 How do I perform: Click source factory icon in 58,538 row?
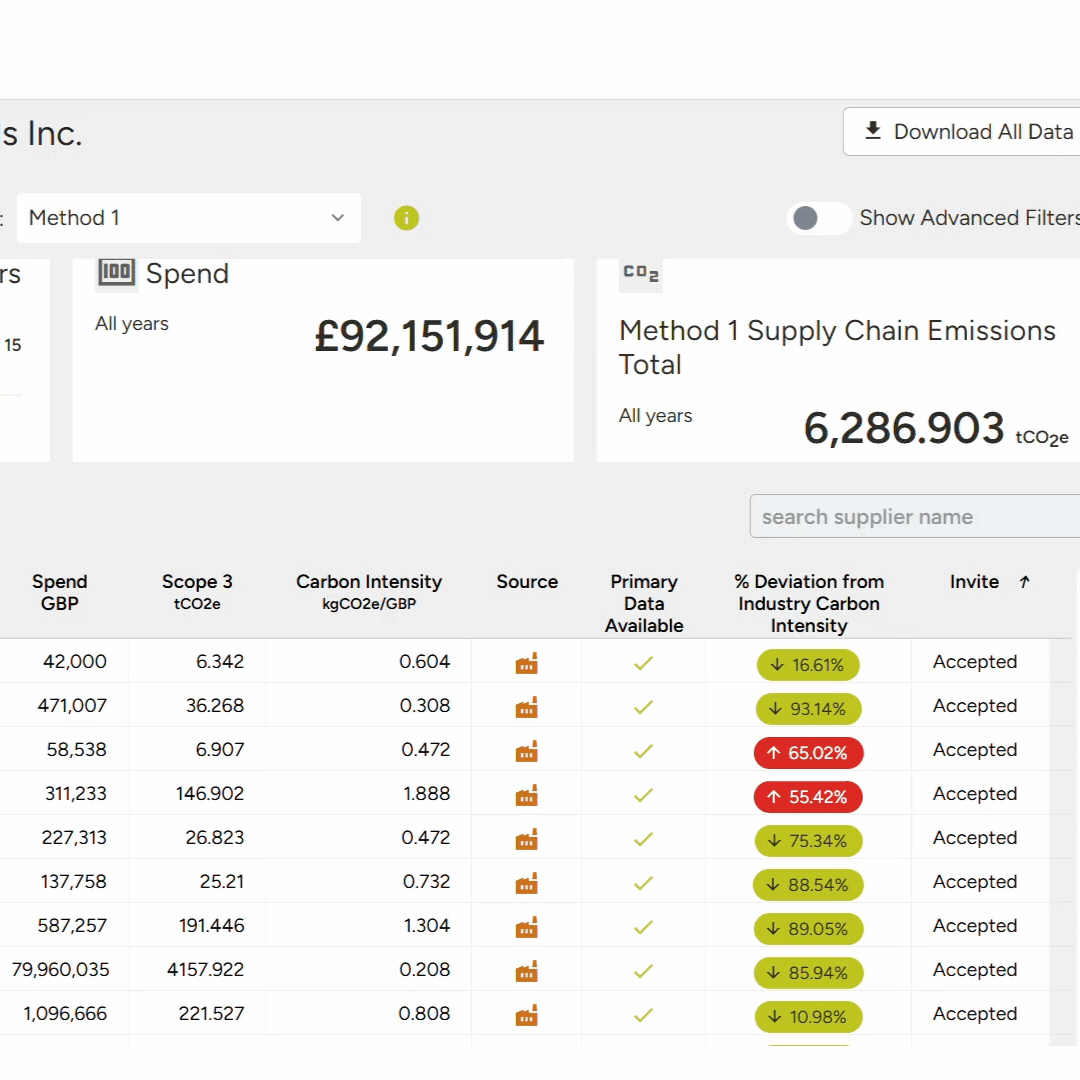click(x=526, y=752)
